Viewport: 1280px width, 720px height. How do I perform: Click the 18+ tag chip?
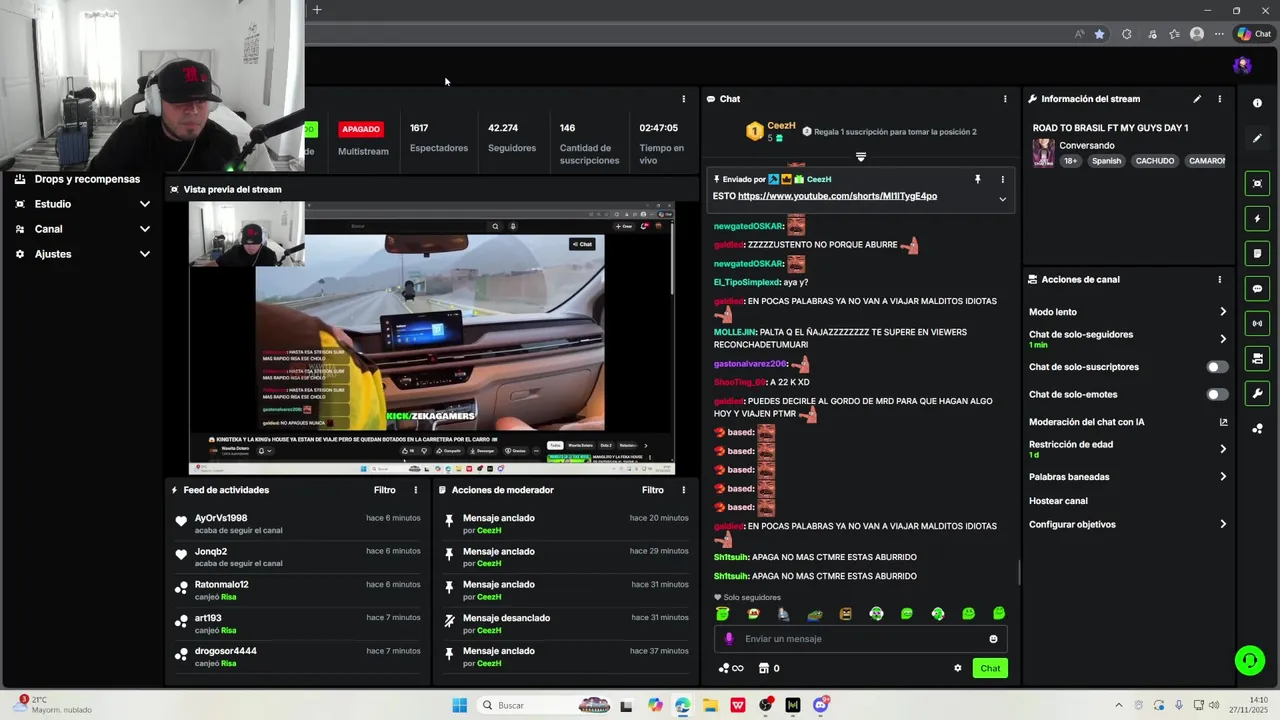pyautogui.click(x=1071, y=161)
